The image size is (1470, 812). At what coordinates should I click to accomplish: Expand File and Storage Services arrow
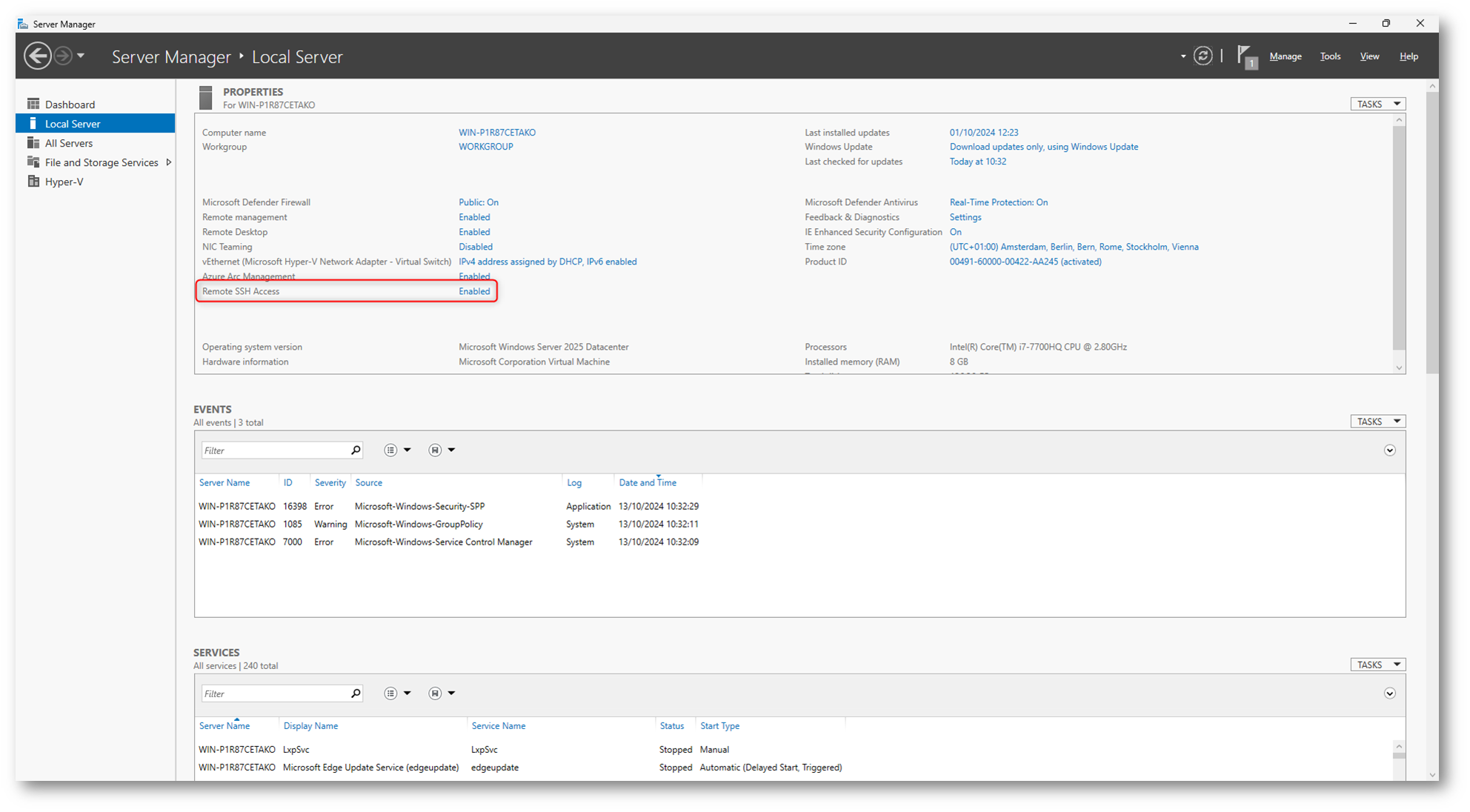tap(169, 162)
